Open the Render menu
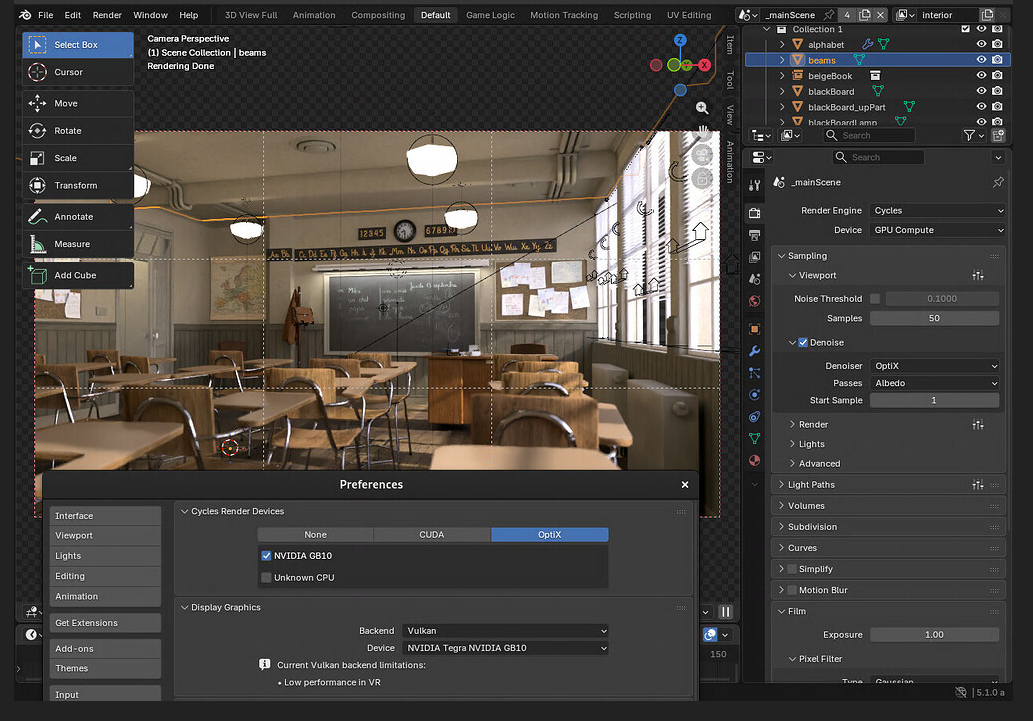 107,15
